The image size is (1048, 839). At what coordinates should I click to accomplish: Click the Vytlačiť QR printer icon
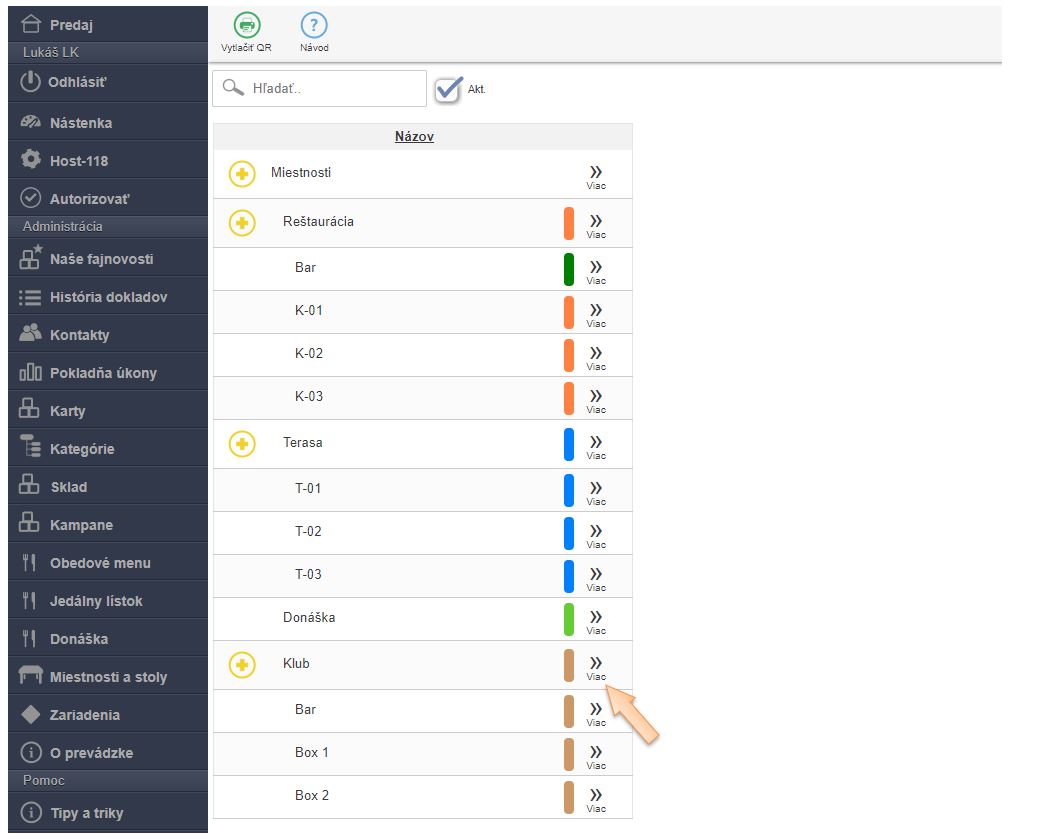[245, 26]
